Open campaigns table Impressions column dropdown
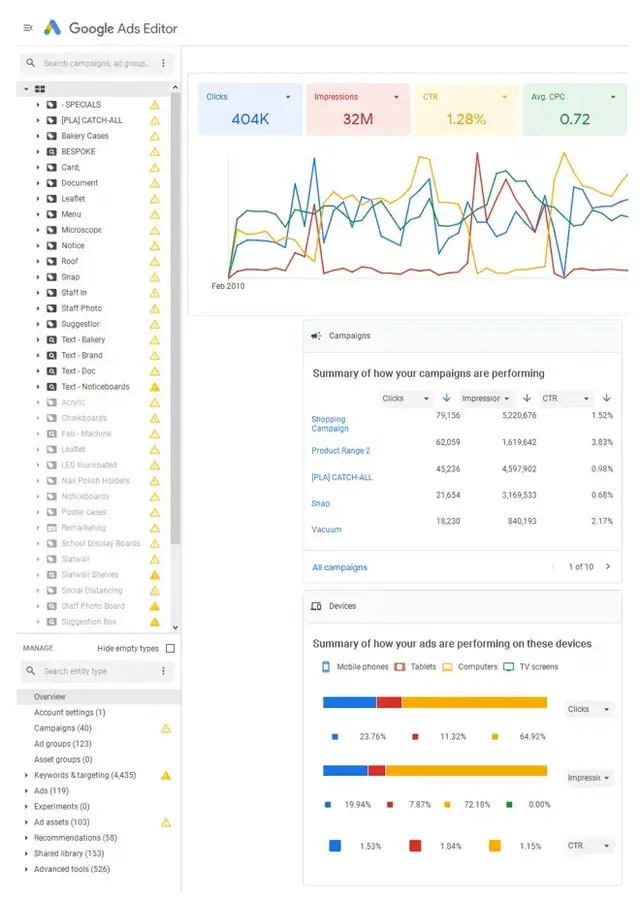This screenshot has width=640, height=901. pos(485,398)
